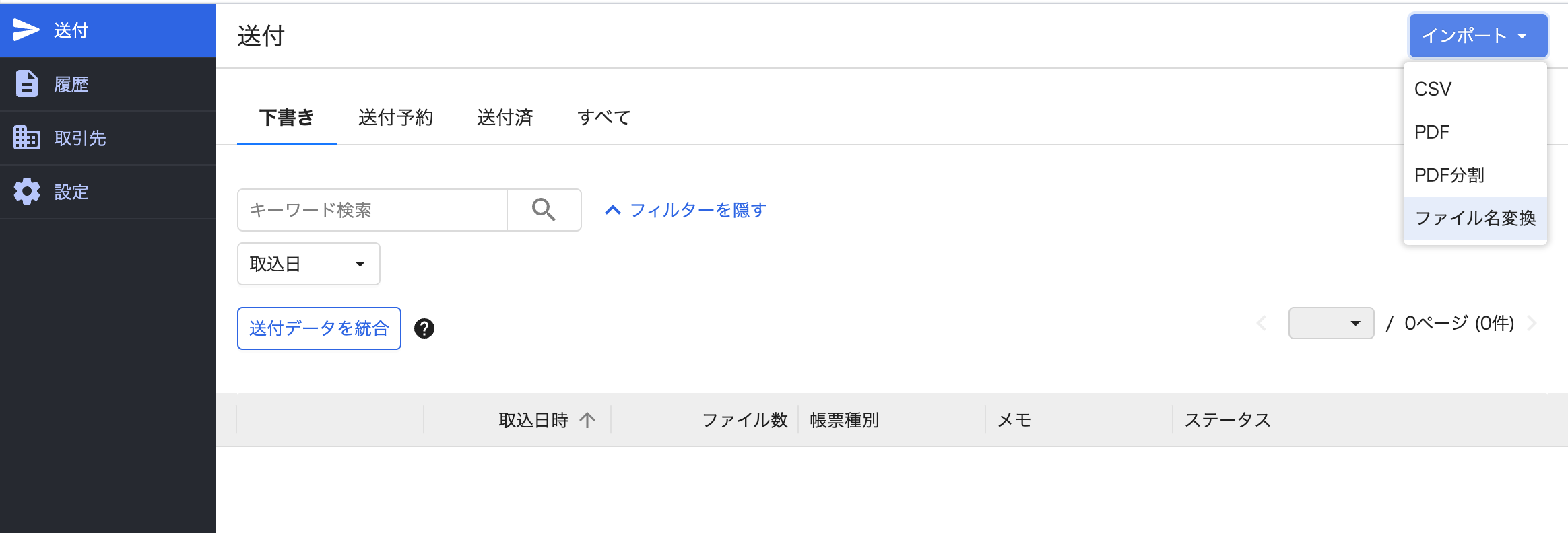Focus the キーワード検索 input field
Screen dimensions: 1568x533
[372, 210]
